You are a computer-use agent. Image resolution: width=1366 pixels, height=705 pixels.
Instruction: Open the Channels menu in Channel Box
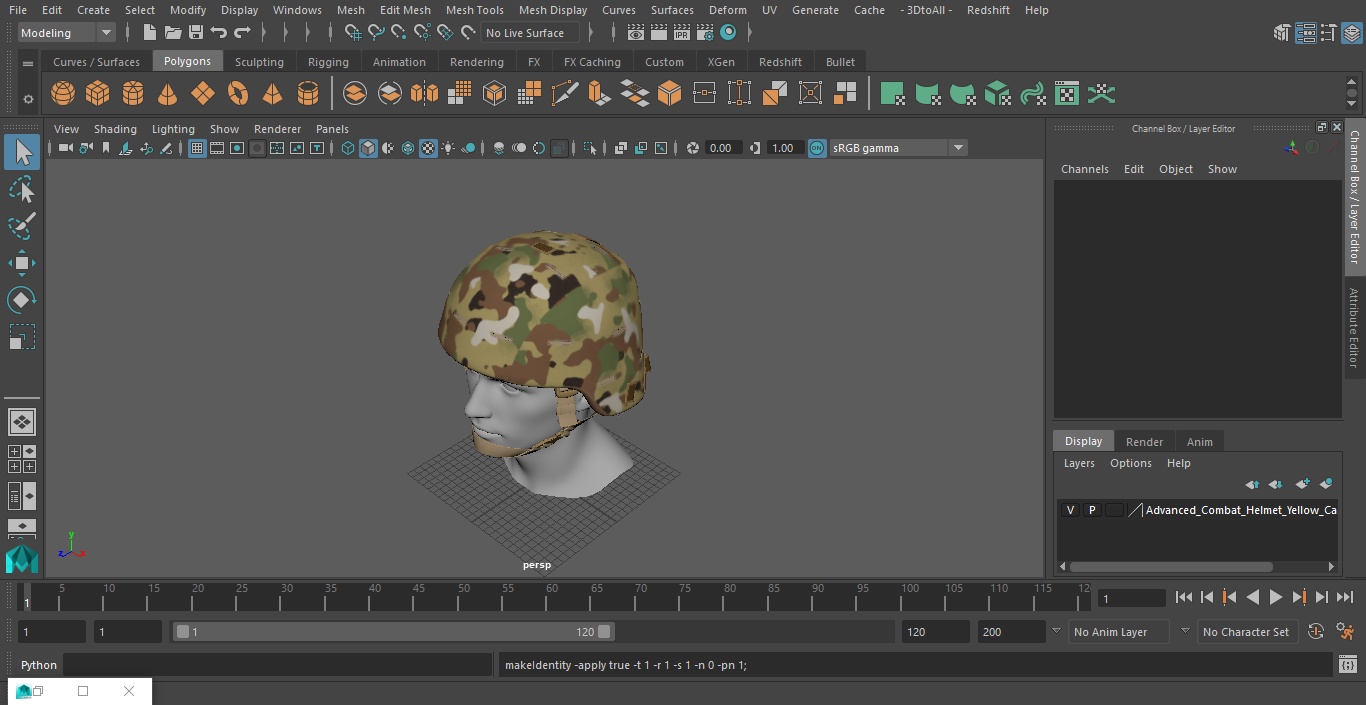point(1084,169)
